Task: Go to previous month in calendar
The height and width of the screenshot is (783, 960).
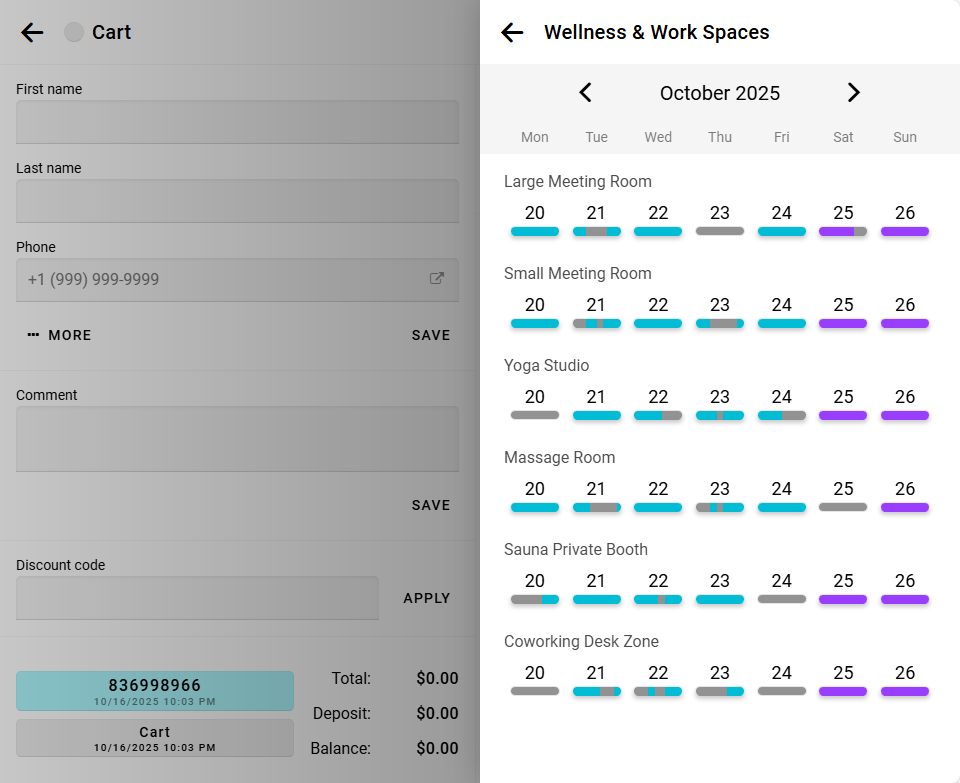Action: (x=586, y=93)
